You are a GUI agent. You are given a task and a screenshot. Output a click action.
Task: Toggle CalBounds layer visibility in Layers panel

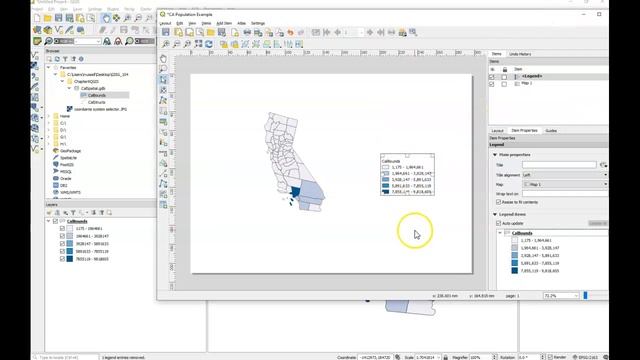(x=56, y=221)
